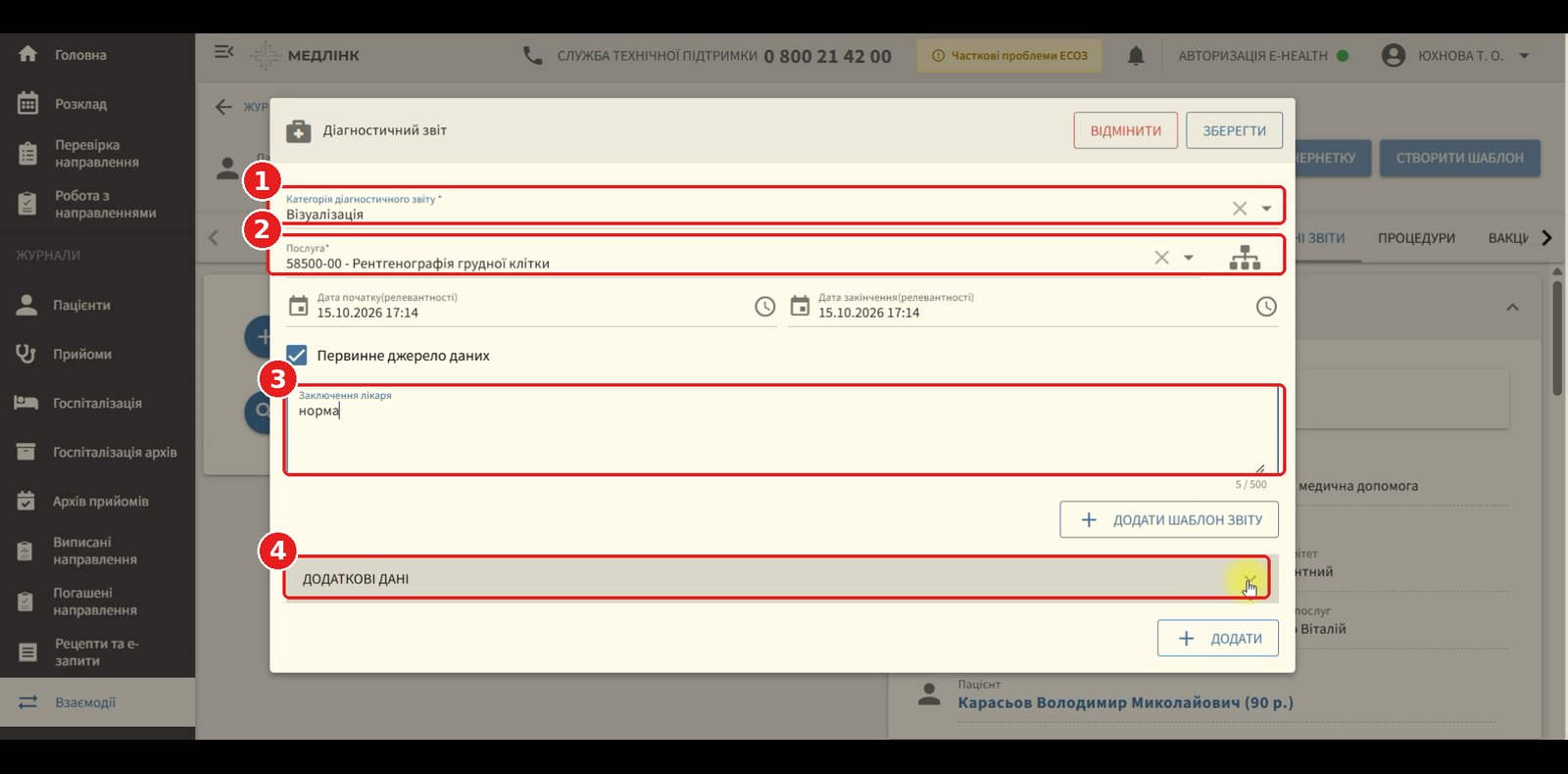Open the end time clock icon
1568x774 pixels.
coord(1266,307)
